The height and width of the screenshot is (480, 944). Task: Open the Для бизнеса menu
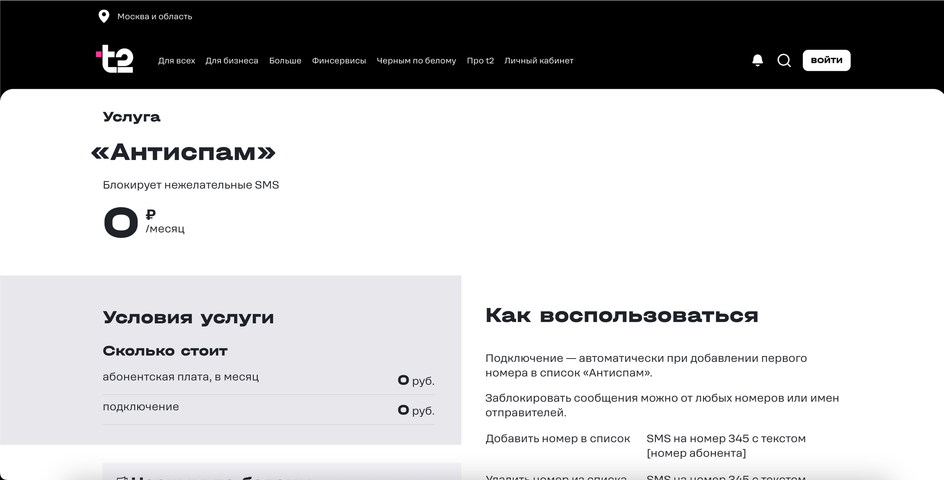tap(232, 61)
